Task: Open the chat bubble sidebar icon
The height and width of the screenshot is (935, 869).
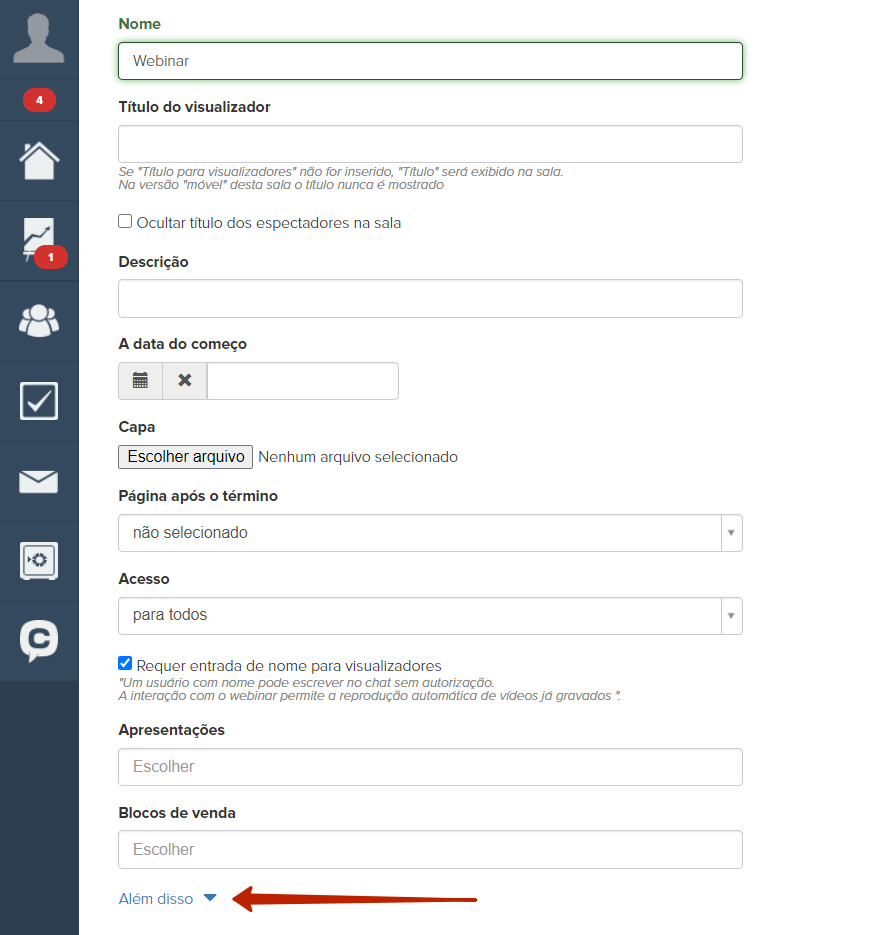Action: tap(39, 641)
